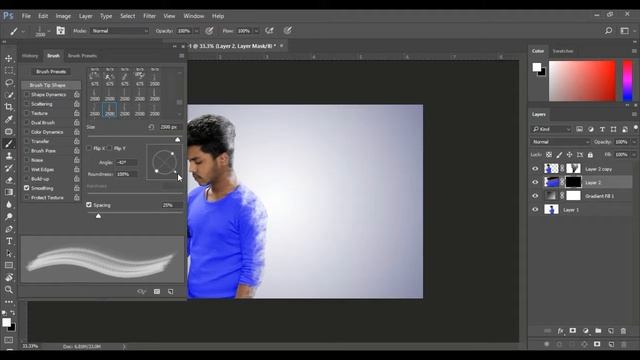Select the Gradient tool
The image size is (640, 360).
pyautogui.click(x=9, y=192)
